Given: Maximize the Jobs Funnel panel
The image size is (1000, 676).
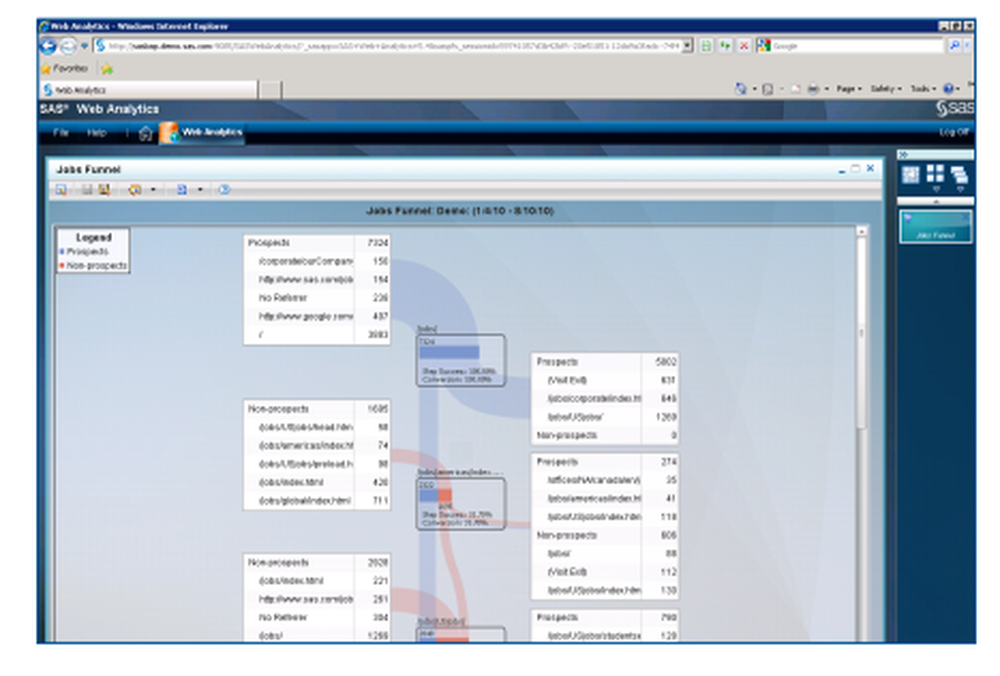Looking at the screenshot, I should pos(856,168).
